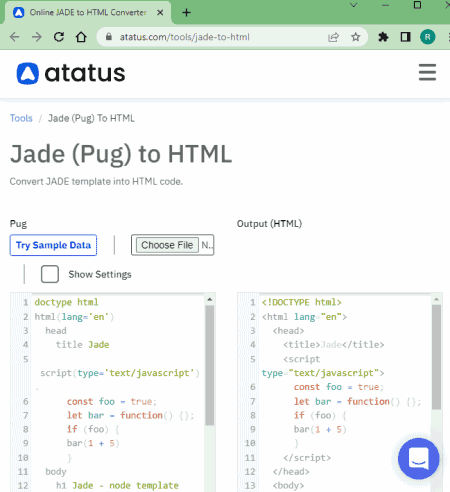Screen dimensions: 450x492
Task: Click the '</script>' line in HTML output
Action: point(307,458)
